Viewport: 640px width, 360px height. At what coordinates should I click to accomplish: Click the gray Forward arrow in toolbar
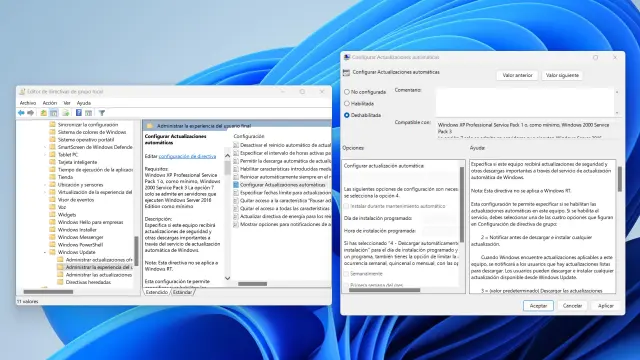click(31, 113)
